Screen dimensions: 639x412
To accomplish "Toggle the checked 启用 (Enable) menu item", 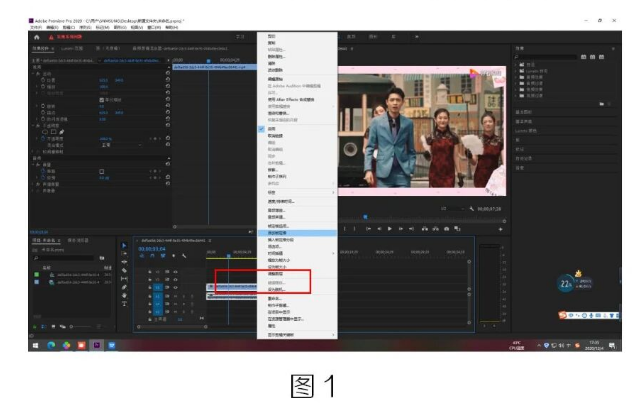I will pos(274,128).
